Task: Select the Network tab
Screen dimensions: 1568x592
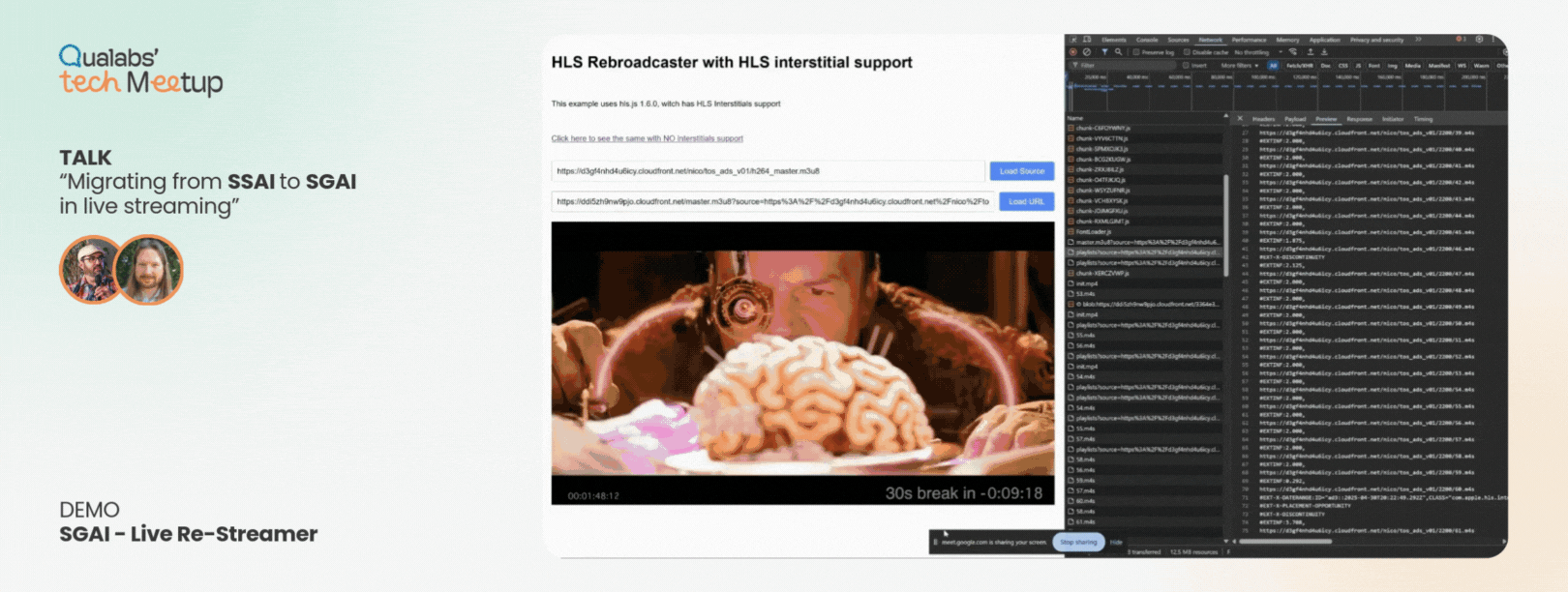Action: 1211,40
